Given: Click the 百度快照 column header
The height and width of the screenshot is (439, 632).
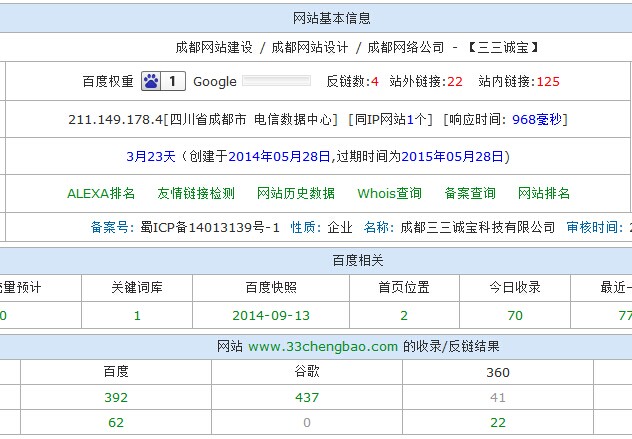Looking at the screenshot, I should click(271, 288).
